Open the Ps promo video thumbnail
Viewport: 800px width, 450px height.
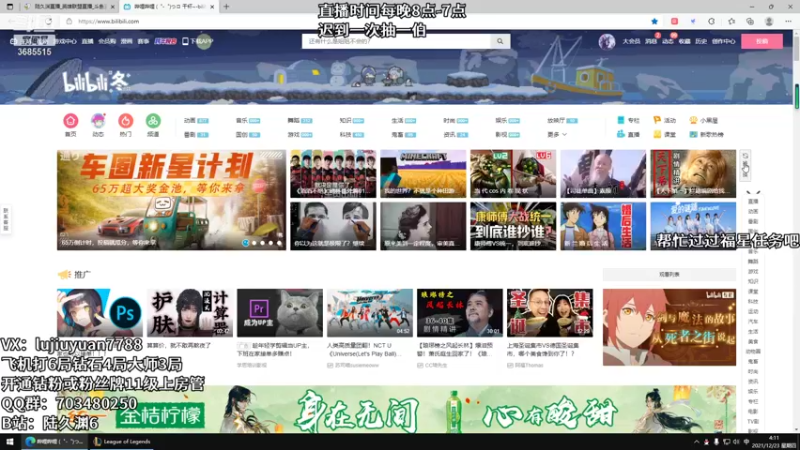point(99,313)
